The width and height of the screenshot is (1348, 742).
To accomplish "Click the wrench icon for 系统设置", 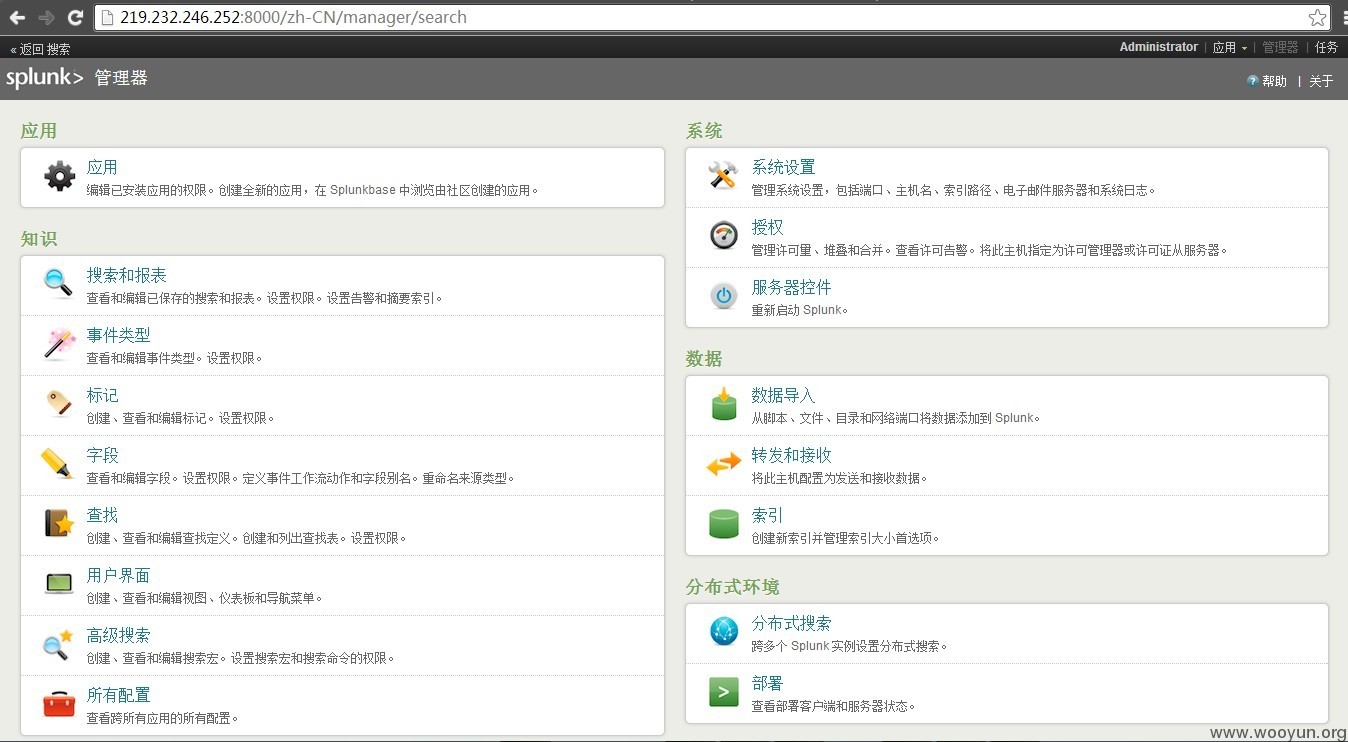I will click(x=723, y=176).
